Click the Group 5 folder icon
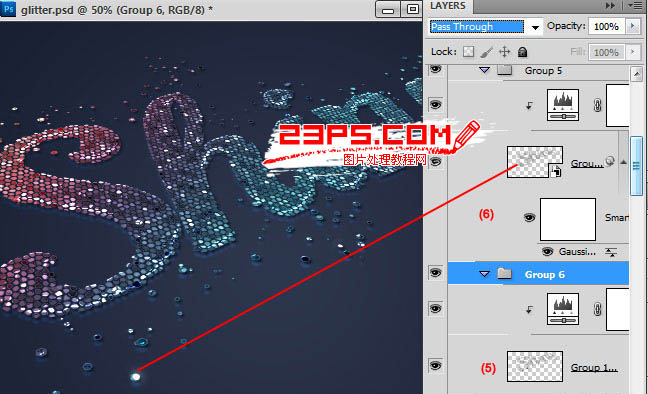 (505, 70)
